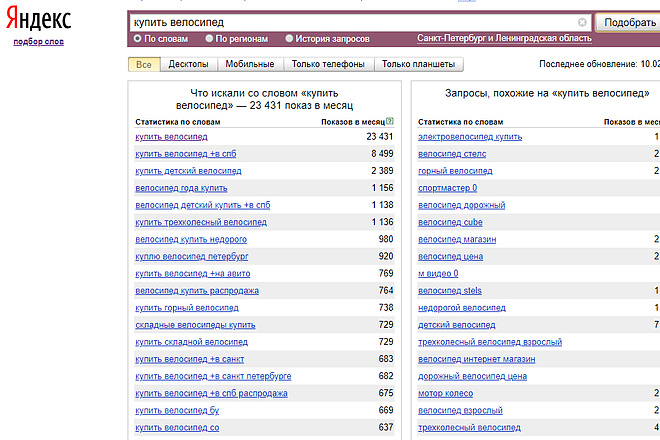Open the 'купить велосипед +в санкт петербурге' link
660x440 pixels.
(213, 376)
